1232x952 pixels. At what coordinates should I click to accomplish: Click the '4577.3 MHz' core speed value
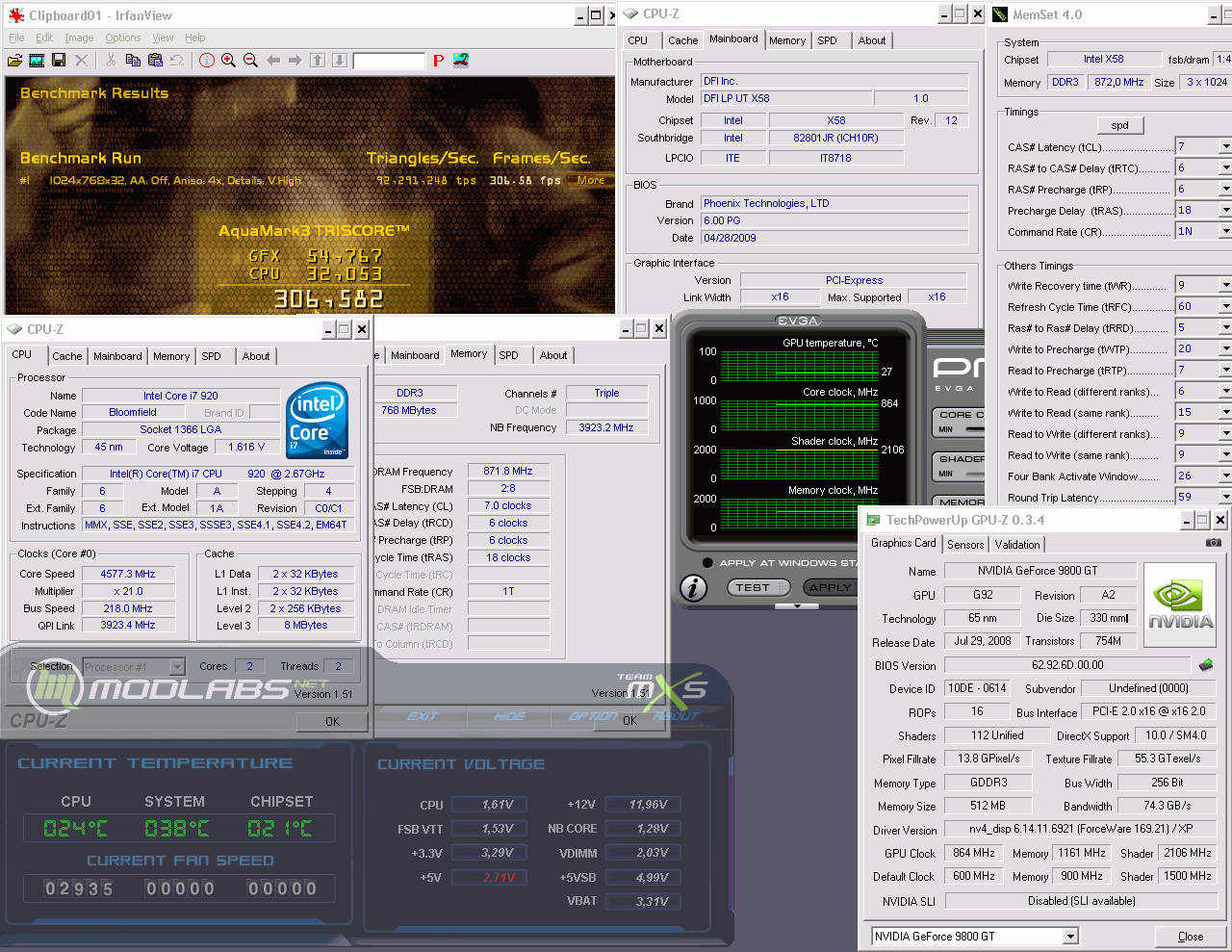tap(128, 574)
